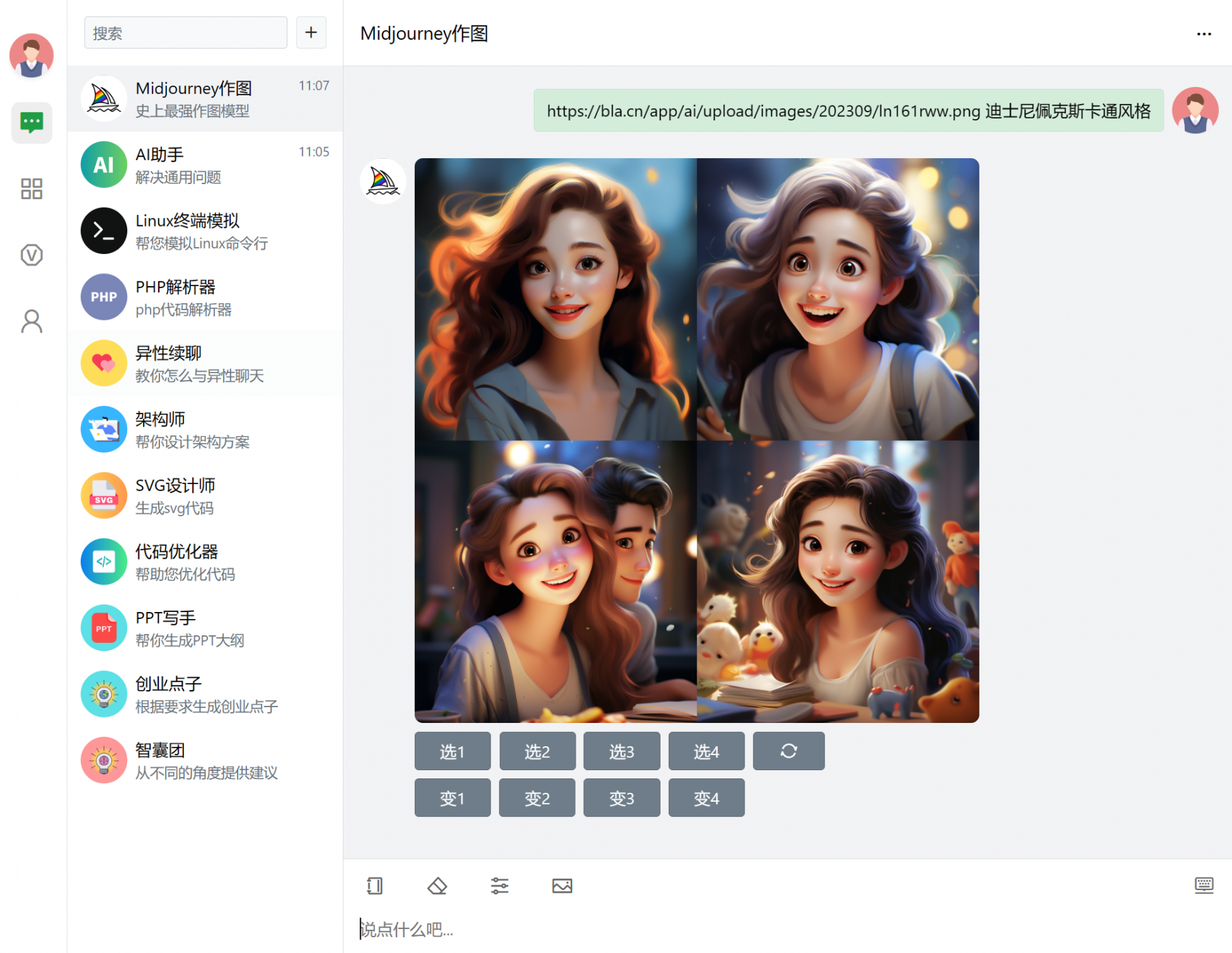This screenshot has height=953, width=1232.
Task: Click the 选3 button
Action: pos(621,751)
